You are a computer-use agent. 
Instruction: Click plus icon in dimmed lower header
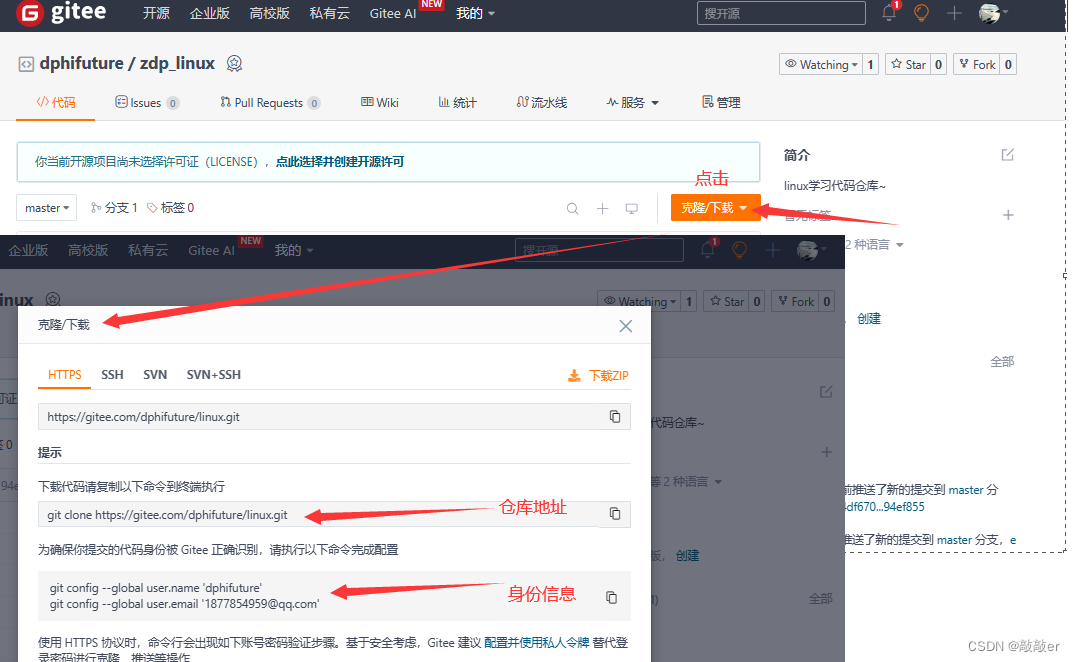click(773, 251)
